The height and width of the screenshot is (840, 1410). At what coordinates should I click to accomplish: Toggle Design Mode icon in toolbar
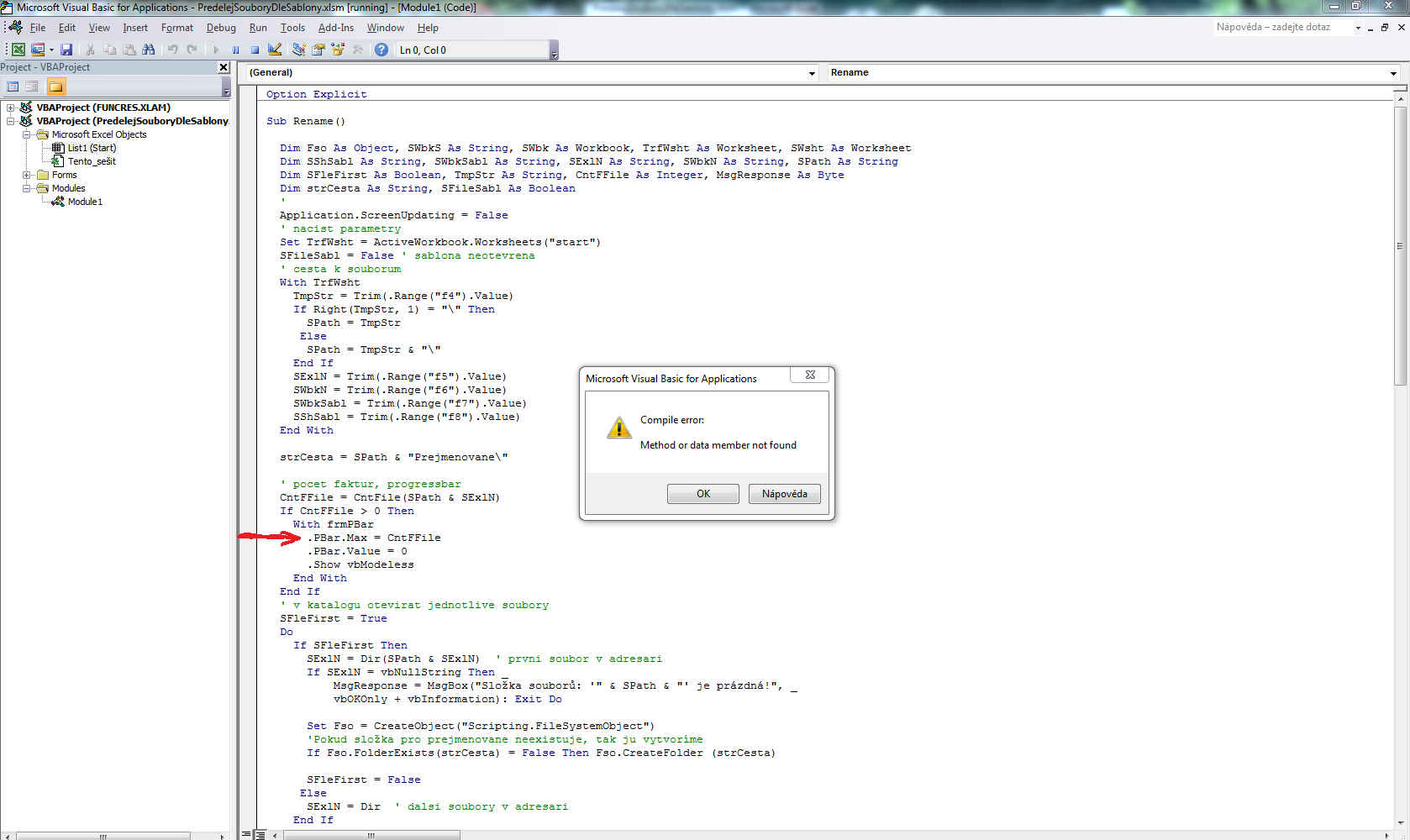tap(275, 50)
